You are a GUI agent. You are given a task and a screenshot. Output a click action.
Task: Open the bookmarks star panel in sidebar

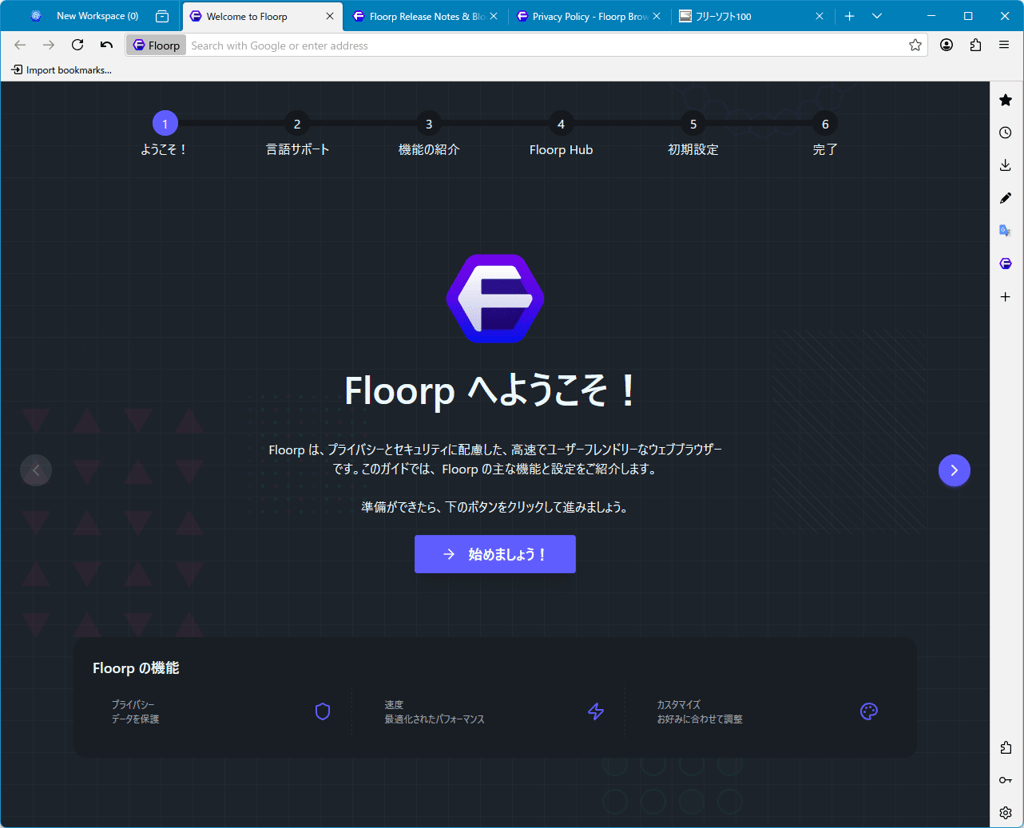[1005, 99]
